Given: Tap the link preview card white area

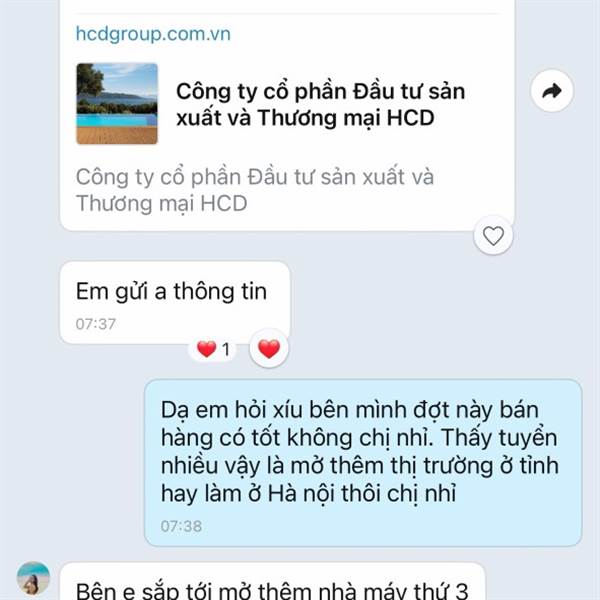Looking at the screenshot, I should click(x=287, y=115).
